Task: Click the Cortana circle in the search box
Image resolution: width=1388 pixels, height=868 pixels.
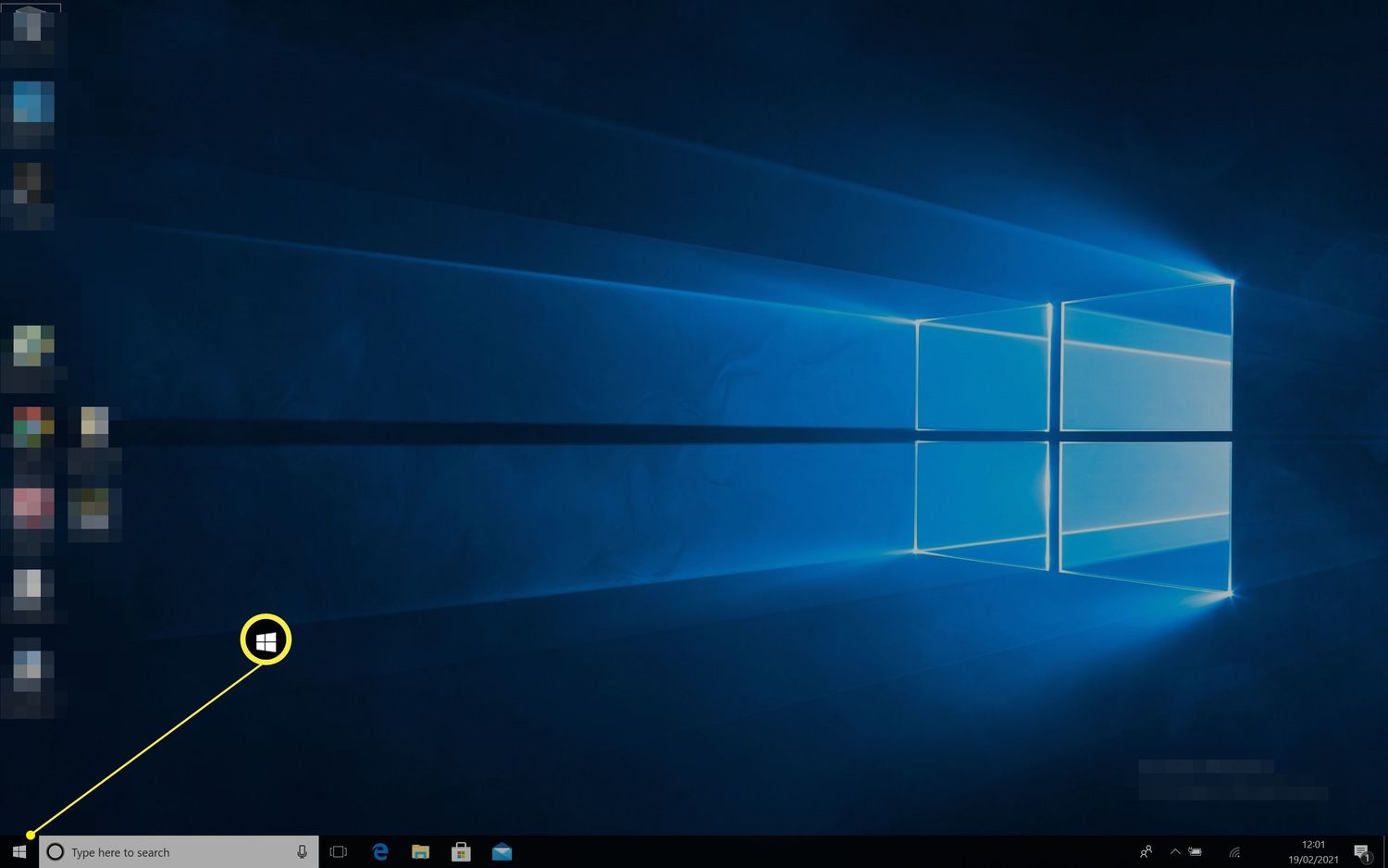Action: 55,852
